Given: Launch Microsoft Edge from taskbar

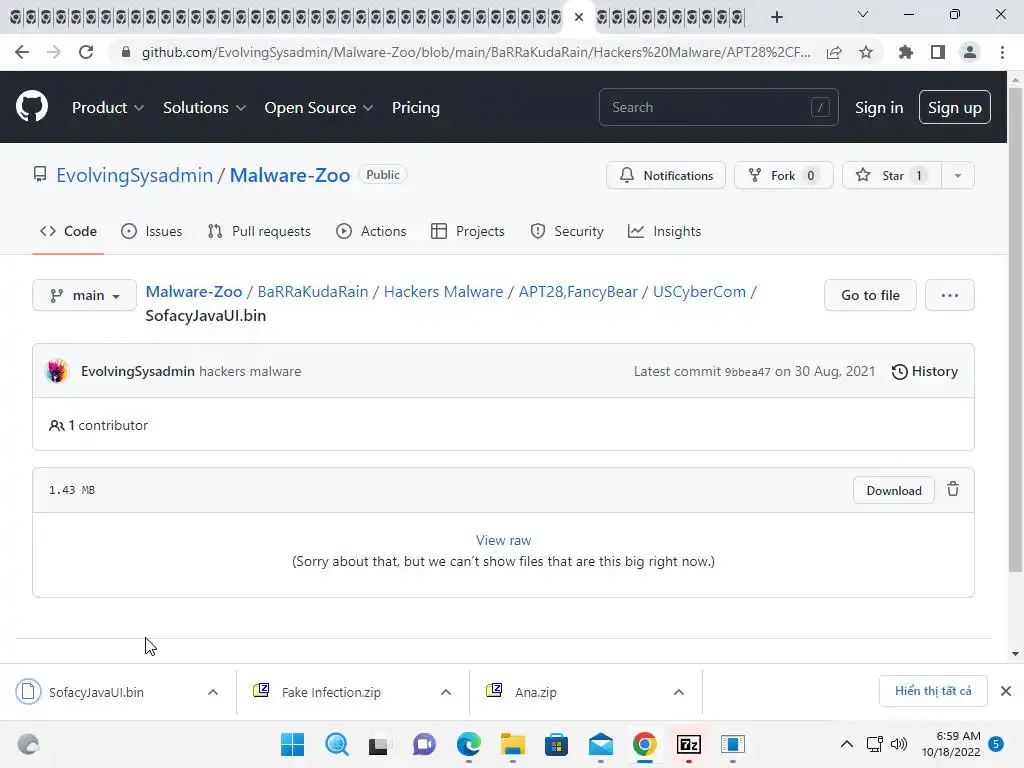Looking at the screenshot, I should [469, 744].
